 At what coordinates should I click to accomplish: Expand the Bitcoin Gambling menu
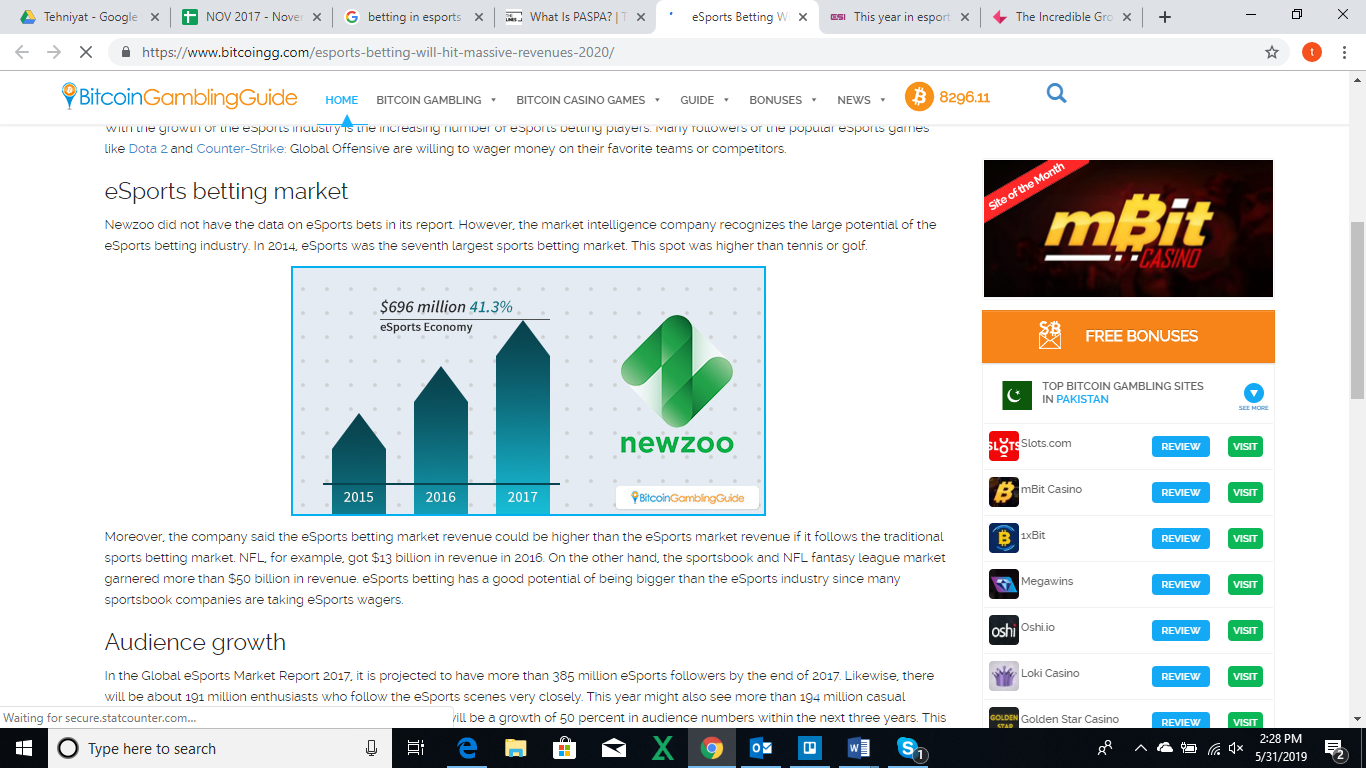click(436, 100)
